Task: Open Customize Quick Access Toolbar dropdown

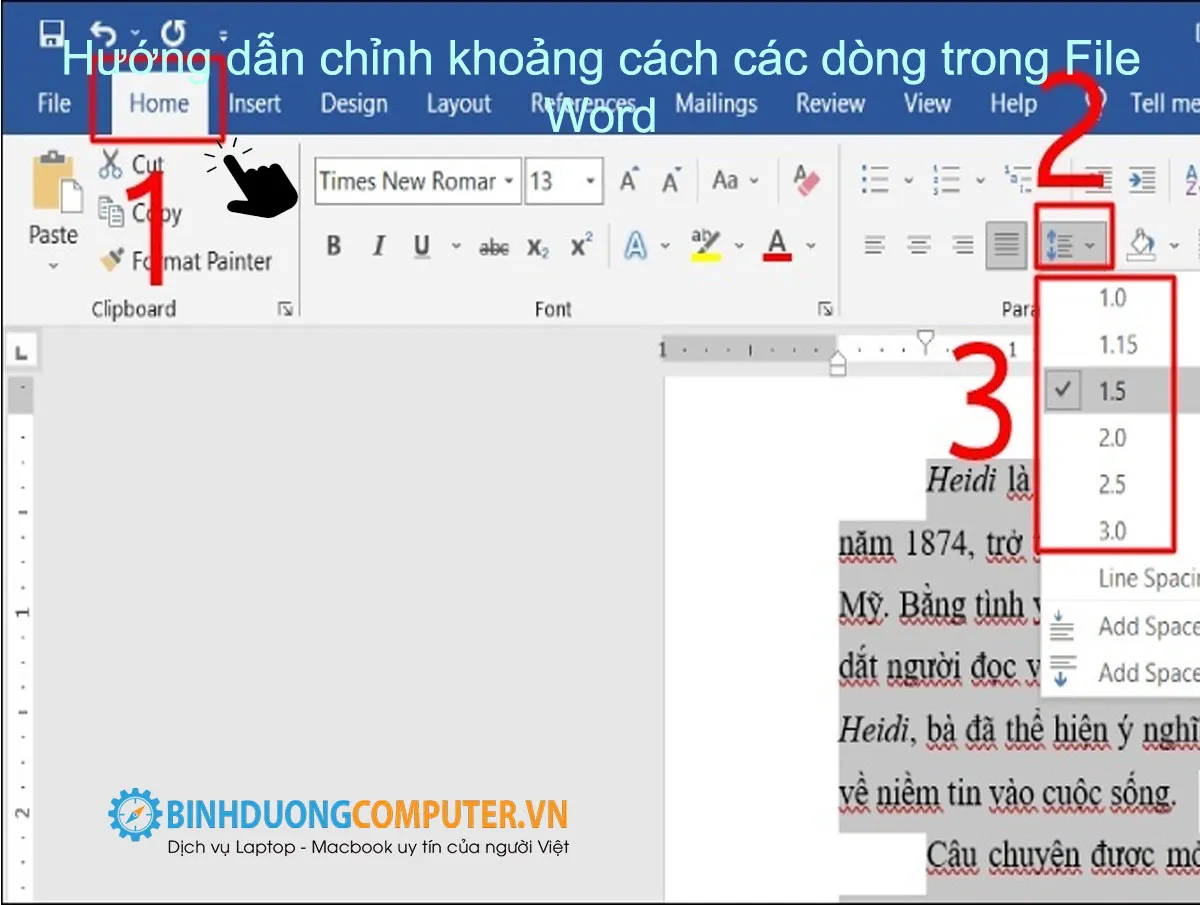Action: pos(222,36)
